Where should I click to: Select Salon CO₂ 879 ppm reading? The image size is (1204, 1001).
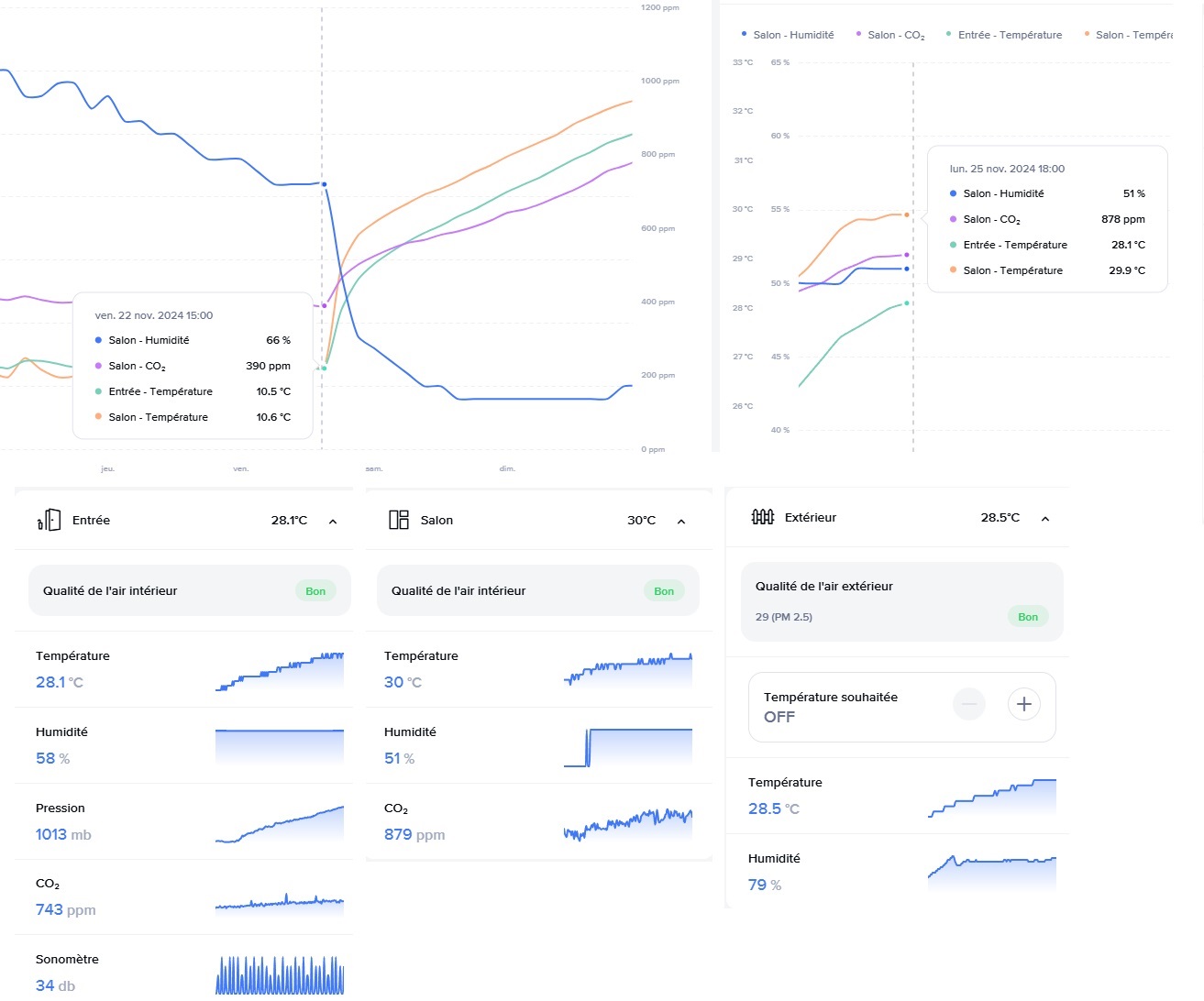pos(414,835)
